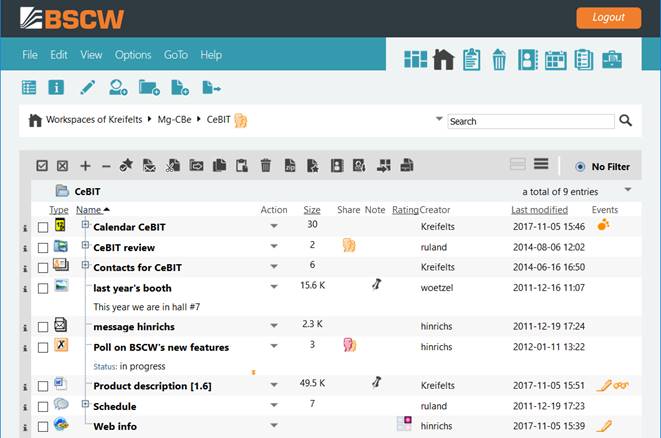Click the delete trash icon in action toolbar
This screenshot has height=438, width=661.
[x=266, y=166]
